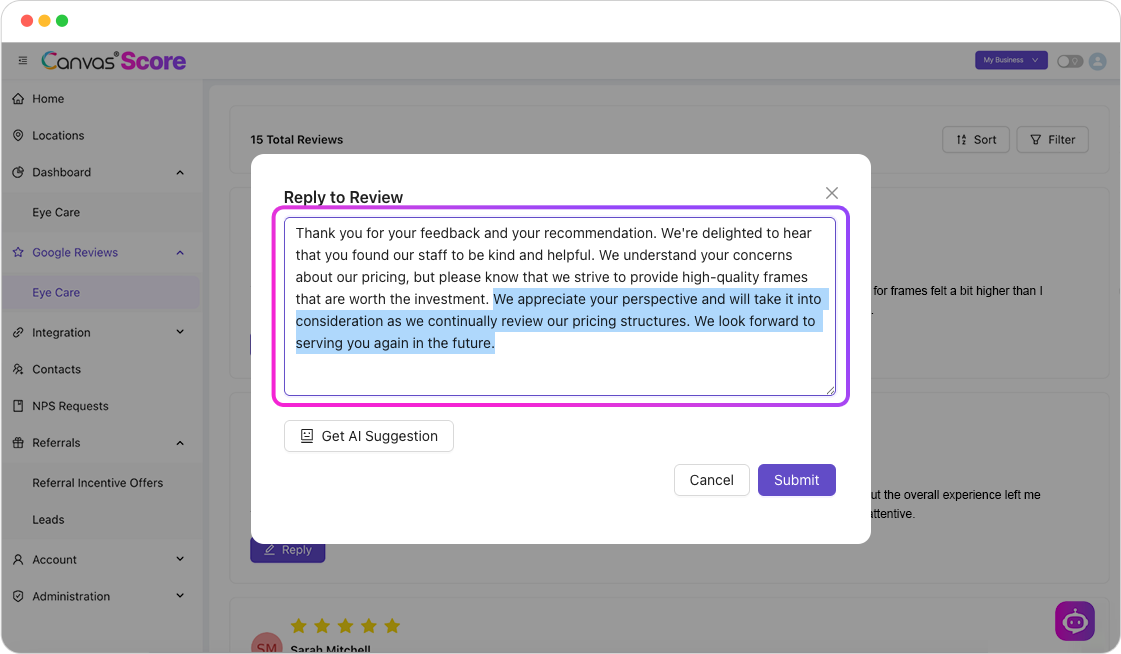Click the Dashboard pie chart icon
Image resolution: width=1121 pixels, height=654 pixels.
(18, 172)
